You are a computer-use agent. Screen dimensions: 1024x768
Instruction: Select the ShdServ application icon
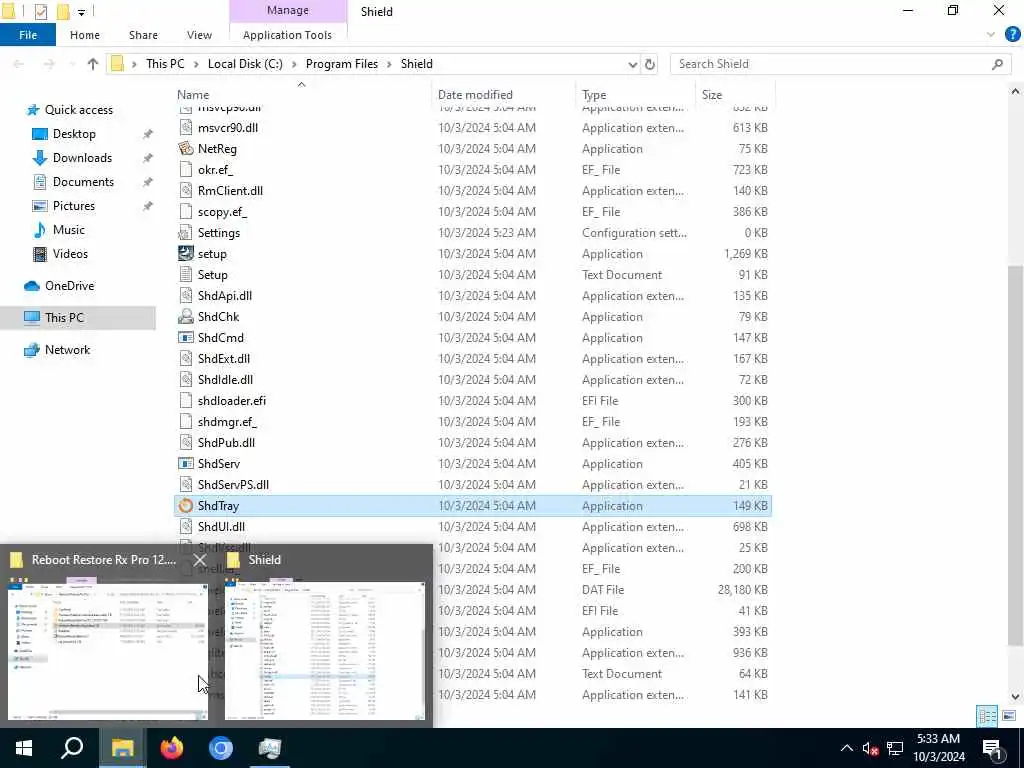pos(186,464)
